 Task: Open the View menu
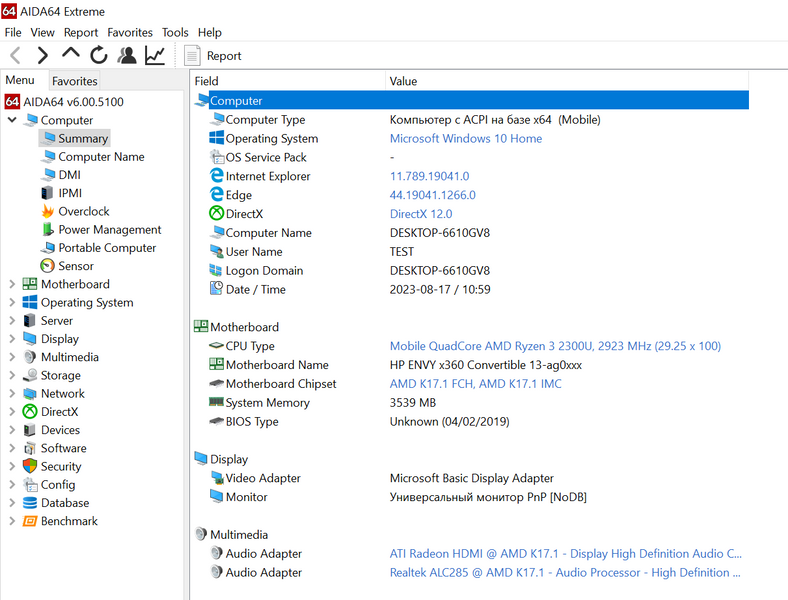[42, 33]
